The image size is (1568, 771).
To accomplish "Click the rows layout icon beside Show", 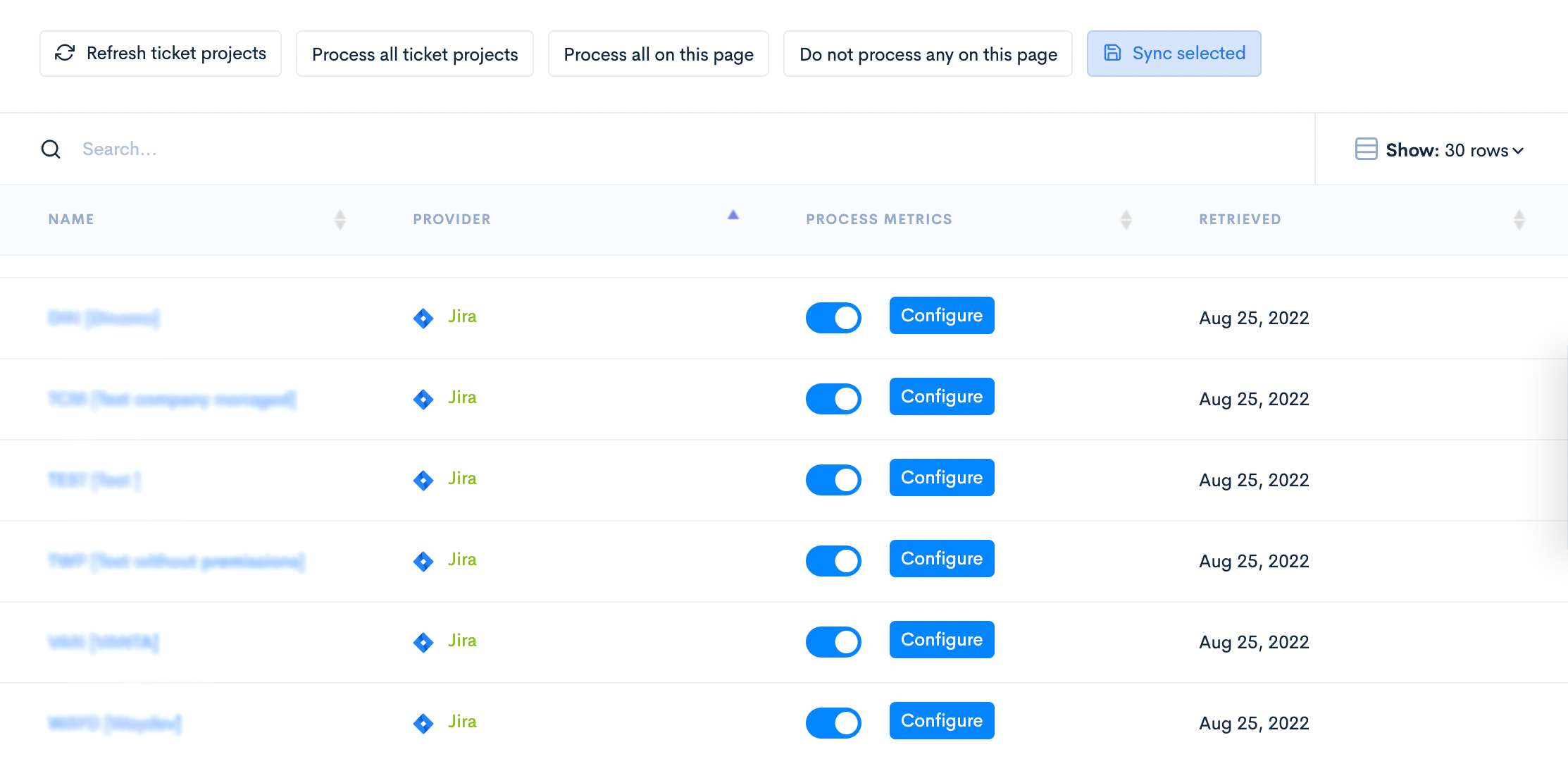I will 1366,149.
